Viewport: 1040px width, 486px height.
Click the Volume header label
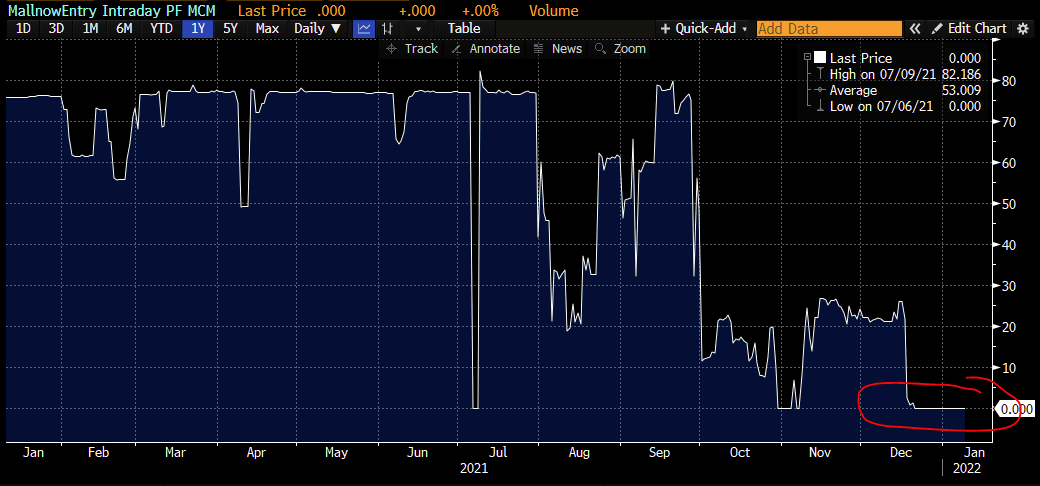pyautogui.click(x=554, y=11)
